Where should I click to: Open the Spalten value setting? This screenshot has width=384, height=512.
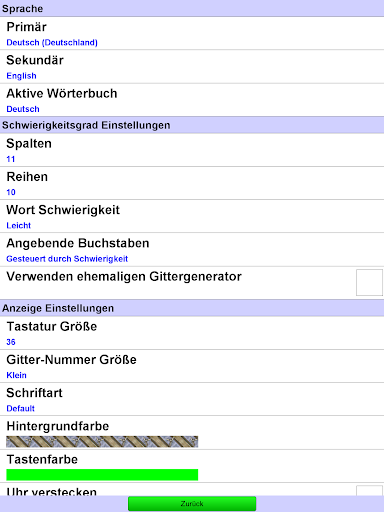pos(192,150)
